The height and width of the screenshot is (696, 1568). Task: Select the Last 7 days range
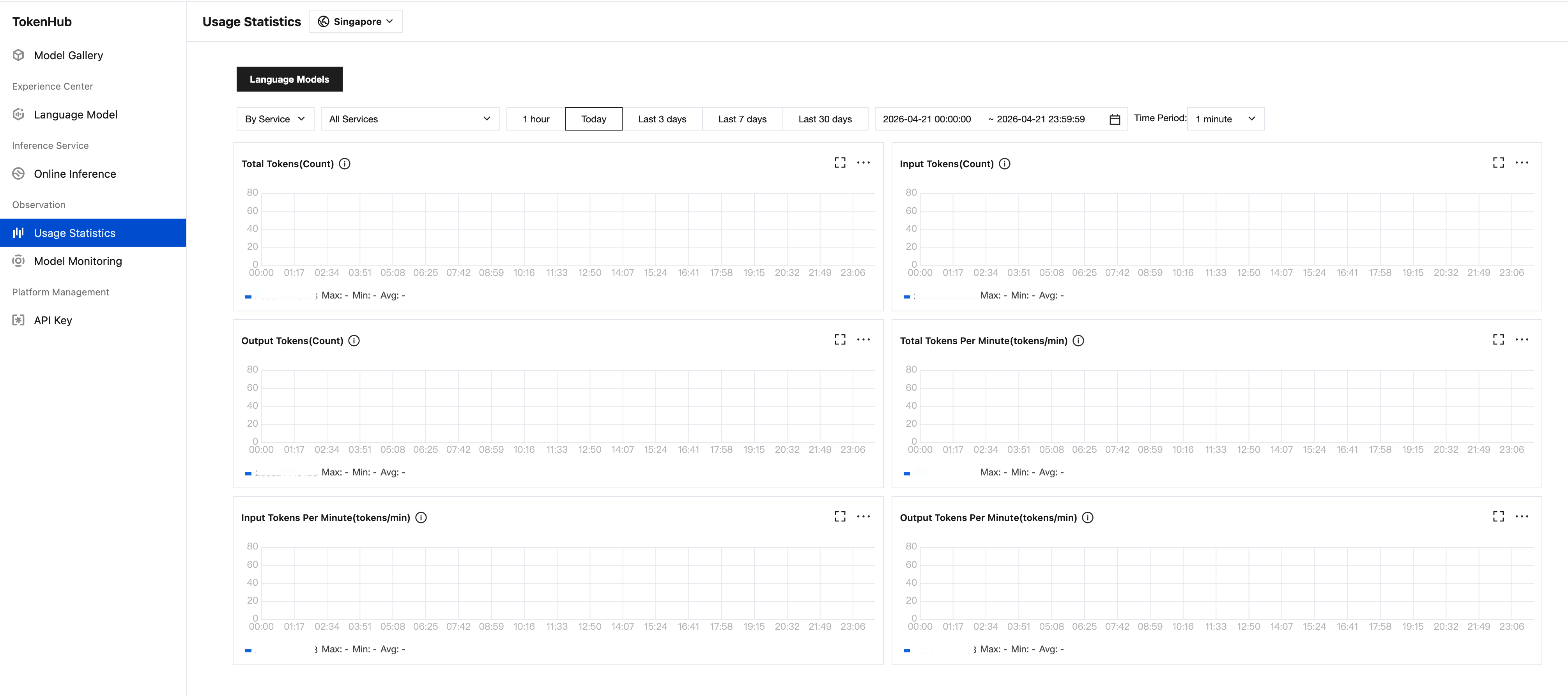(x=742, y=119)
